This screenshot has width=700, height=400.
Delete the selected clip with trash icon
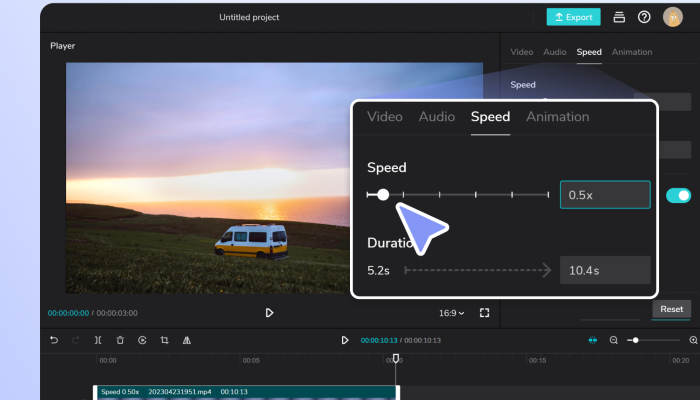click(120, 340)
